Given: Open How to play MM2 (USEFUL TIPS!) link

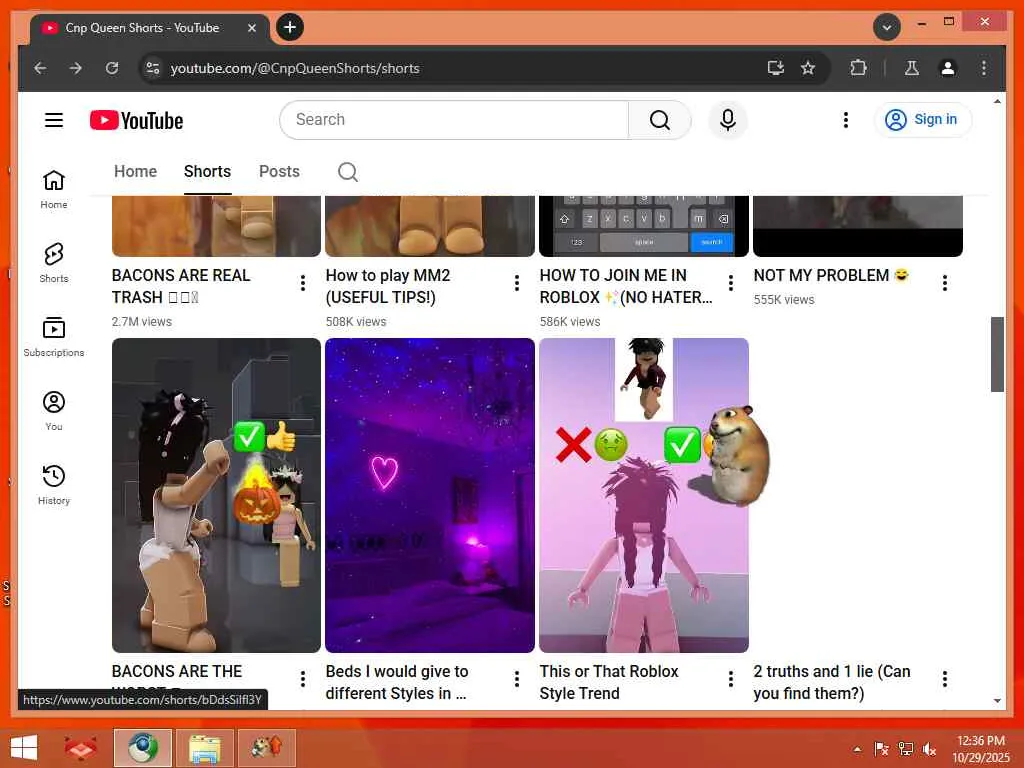Looking at the screenshot, I should pos(388,286).
